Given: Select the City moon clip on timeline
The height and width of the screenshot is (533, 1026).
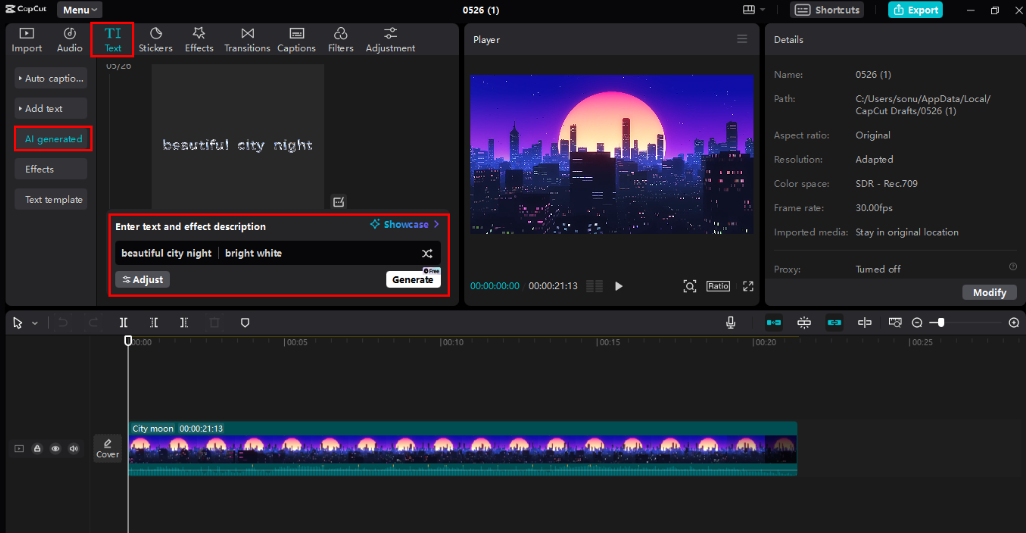Looking at the screenshot, I should [463, 449].
